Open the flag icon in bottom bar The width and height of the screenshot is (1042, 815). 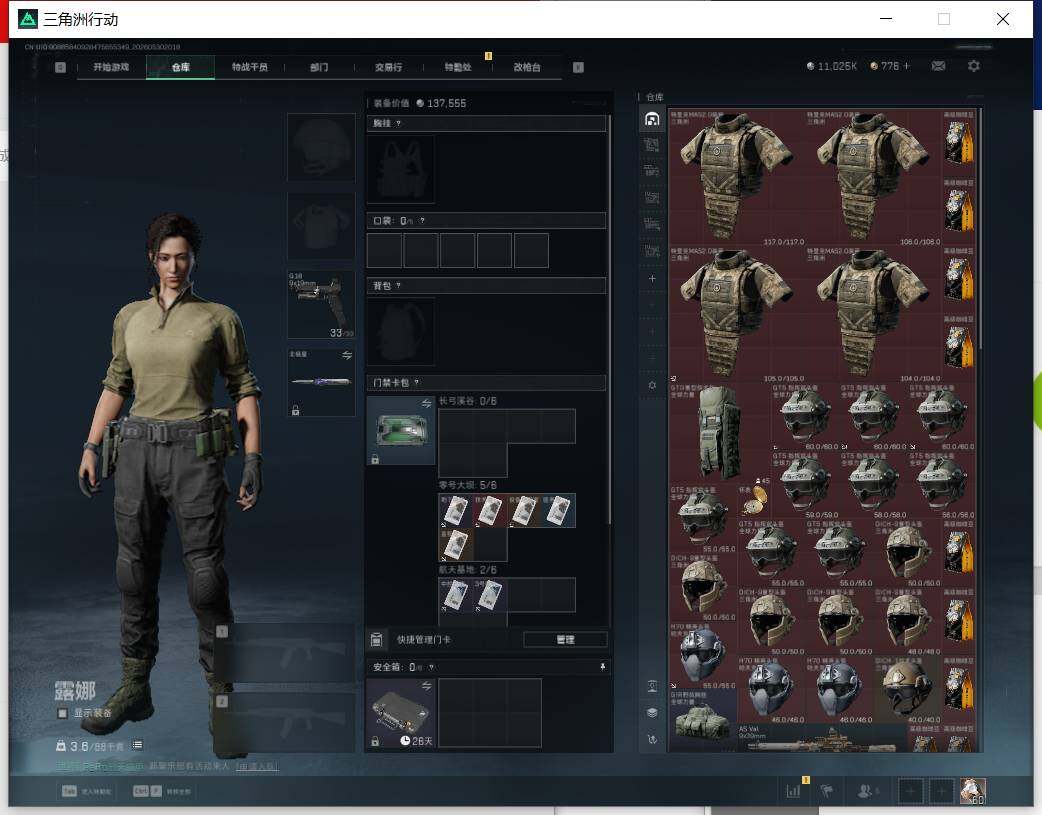[x=827, y=790]
